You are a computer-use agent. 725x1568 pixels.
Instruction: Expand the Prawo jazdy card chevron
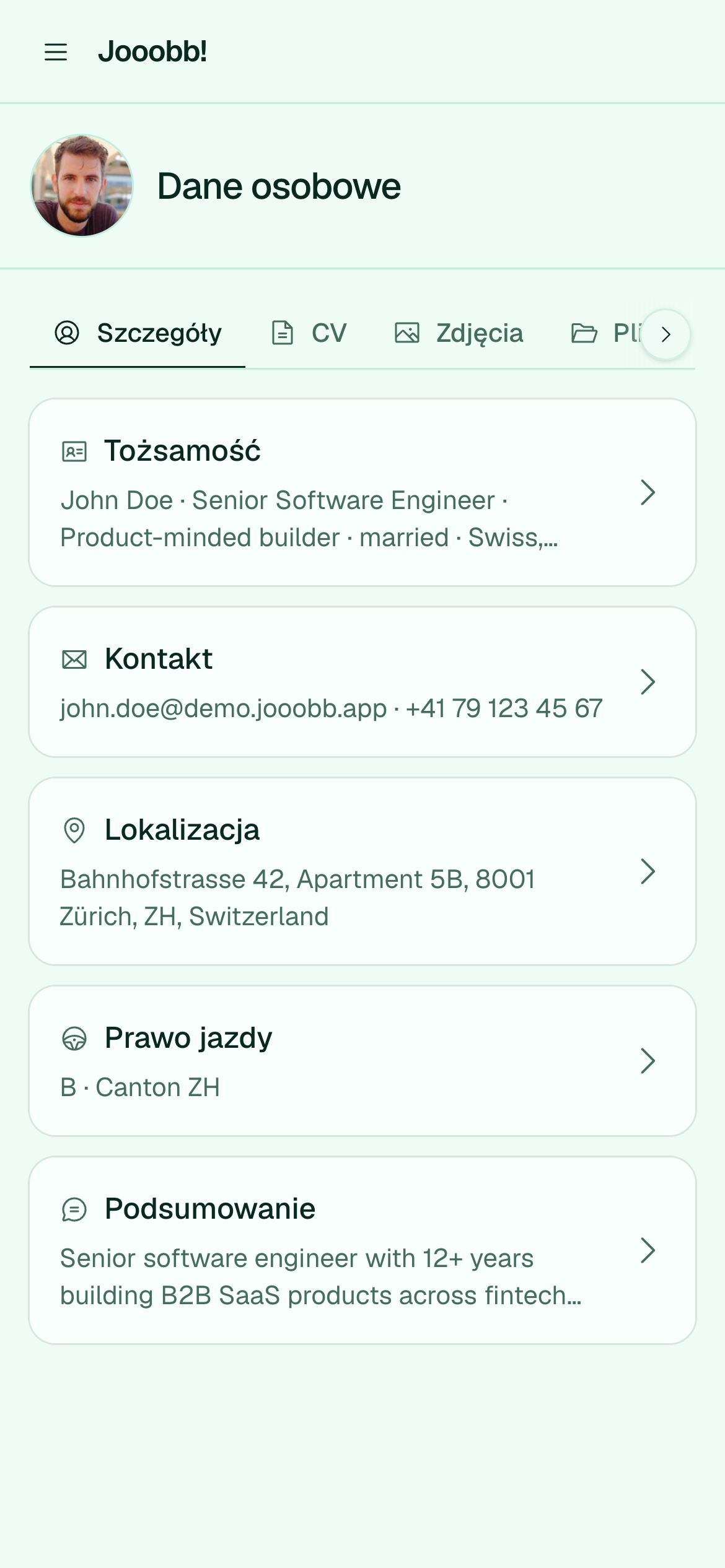click(x=648, y=1061)
